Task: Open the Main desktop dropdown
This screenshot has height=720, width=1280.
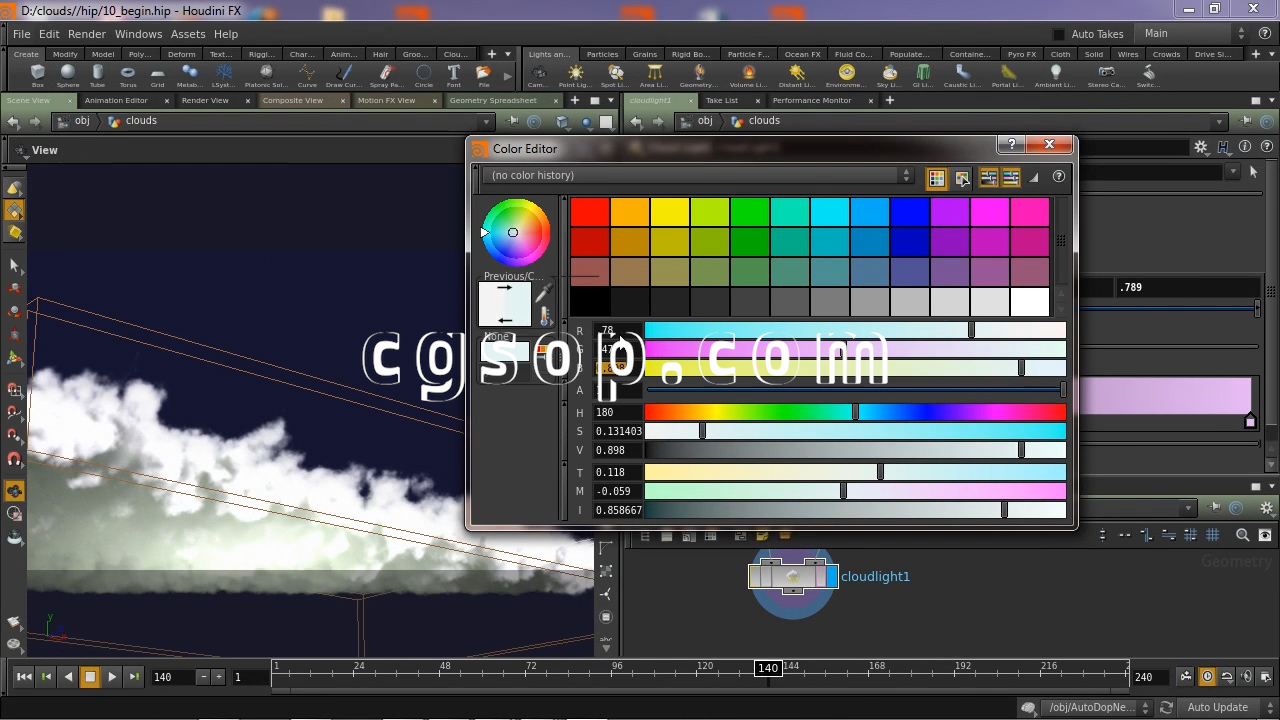Action: coord(1196,33)
